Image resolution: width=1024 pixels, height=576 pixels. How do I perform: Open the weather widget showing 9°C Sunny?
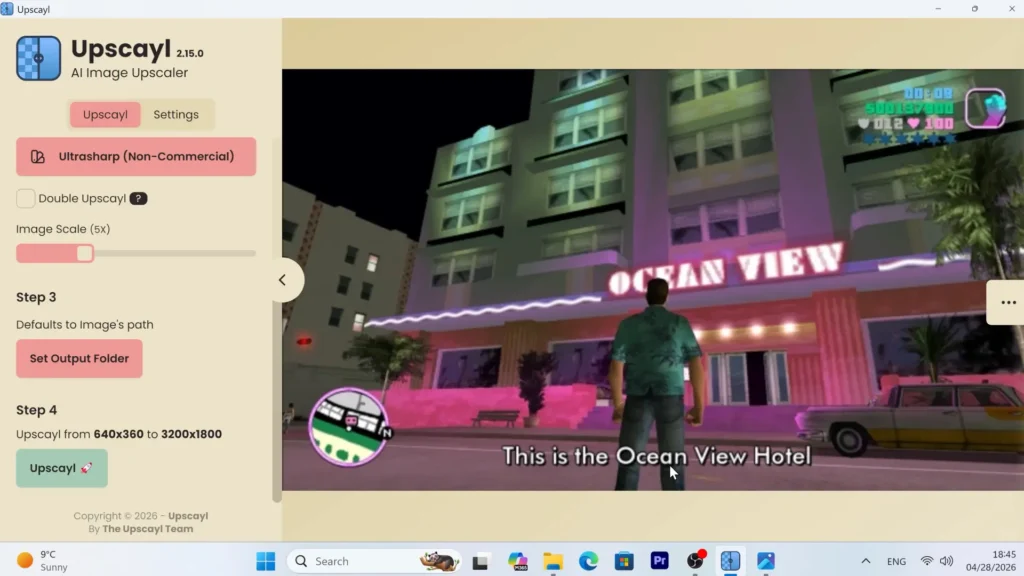click(x=43, y=561)
